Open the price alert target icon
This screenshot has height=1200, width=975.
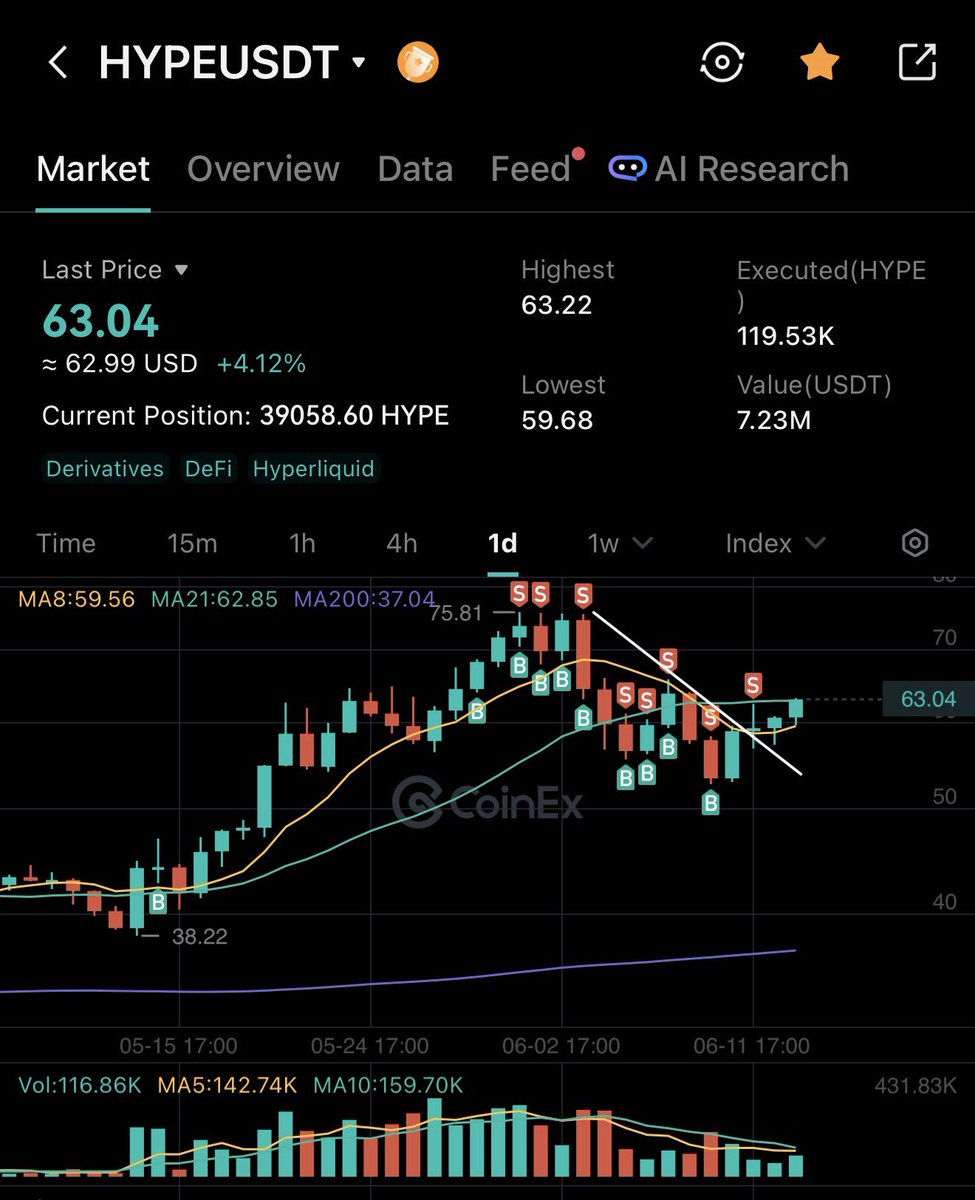722,63
